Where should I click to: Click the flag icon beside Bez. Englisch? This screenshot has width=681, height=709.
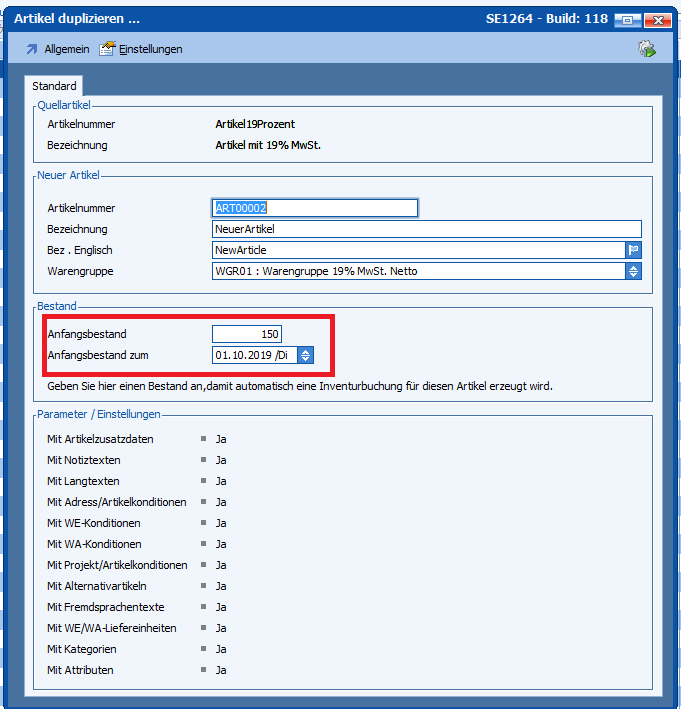coord(633,250)
